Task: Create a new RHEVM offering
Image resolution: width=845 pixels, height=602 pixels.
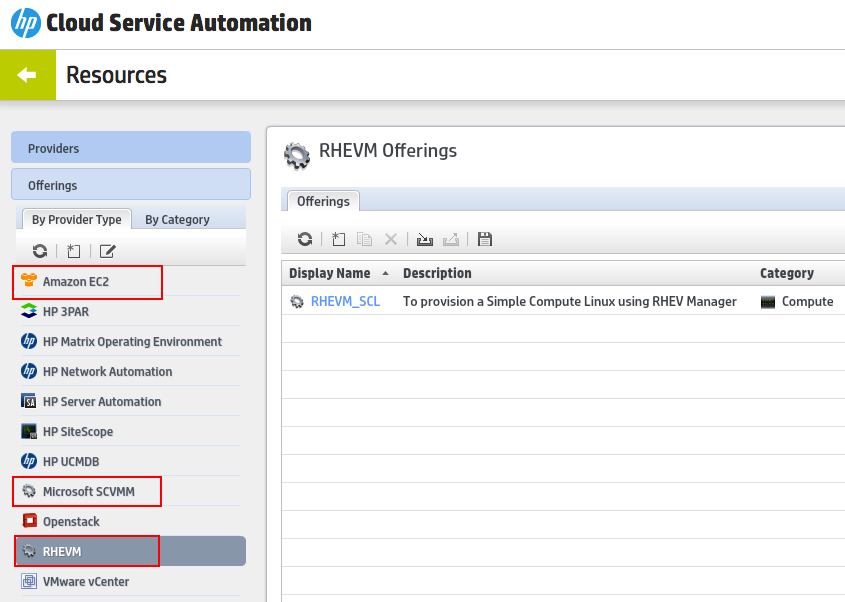Action: pyautogui.click(x=338, y=239)
